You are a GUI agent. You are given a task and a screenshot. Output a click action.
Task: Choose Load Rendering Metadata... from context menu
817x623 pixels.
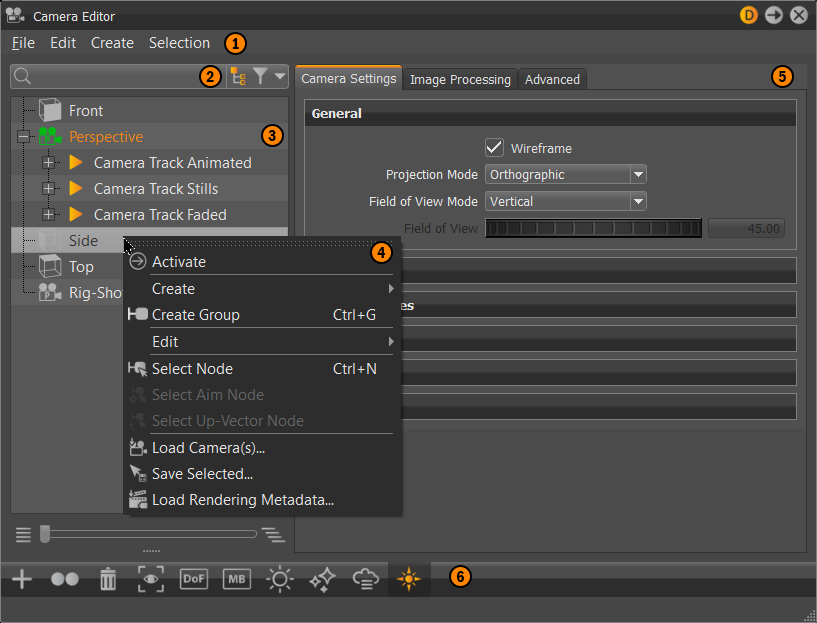tap(262, 500)
